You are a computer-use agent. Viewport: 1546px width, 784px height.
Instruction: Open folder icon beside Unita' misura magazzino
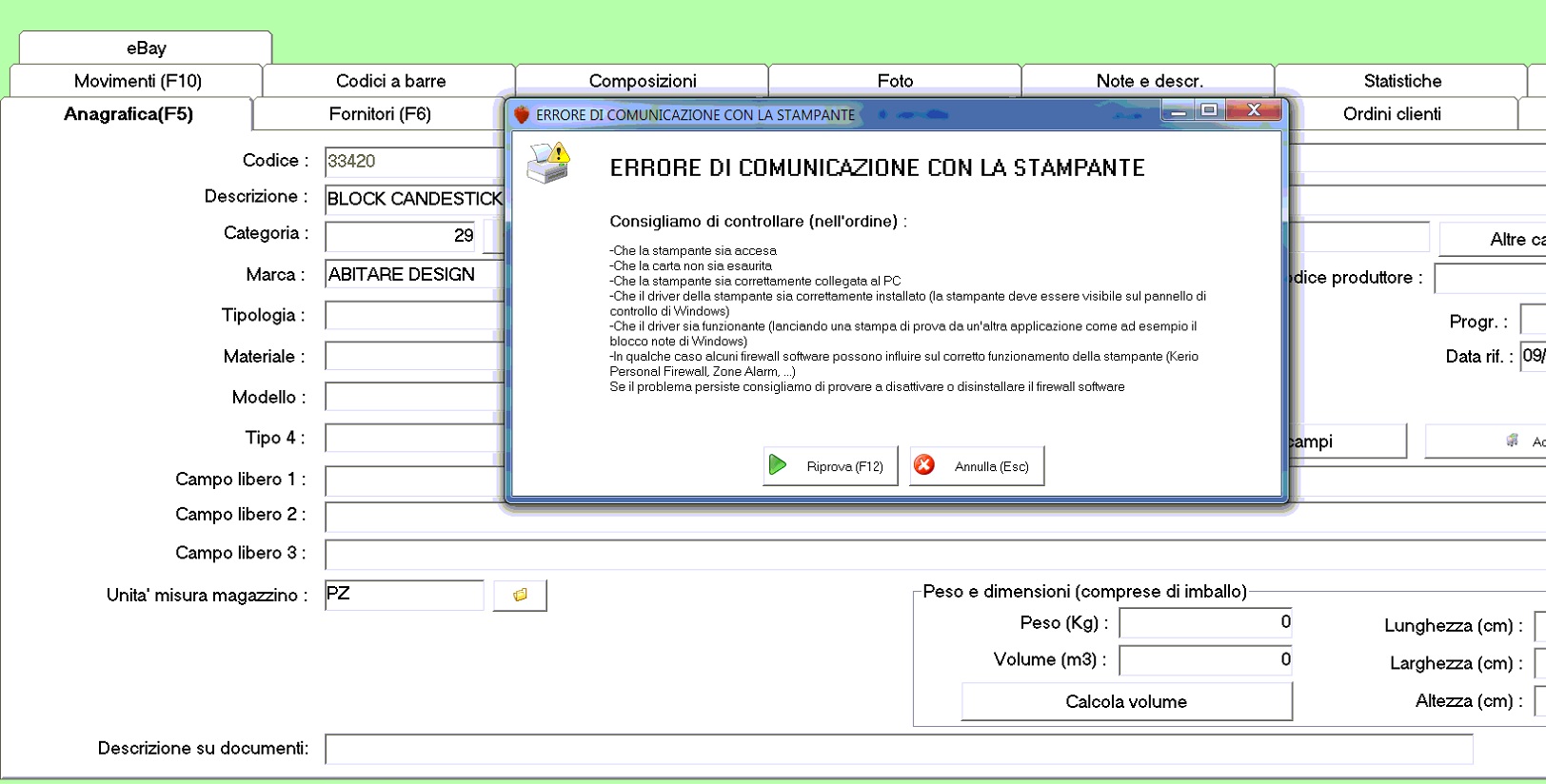[x=520, y=596]
